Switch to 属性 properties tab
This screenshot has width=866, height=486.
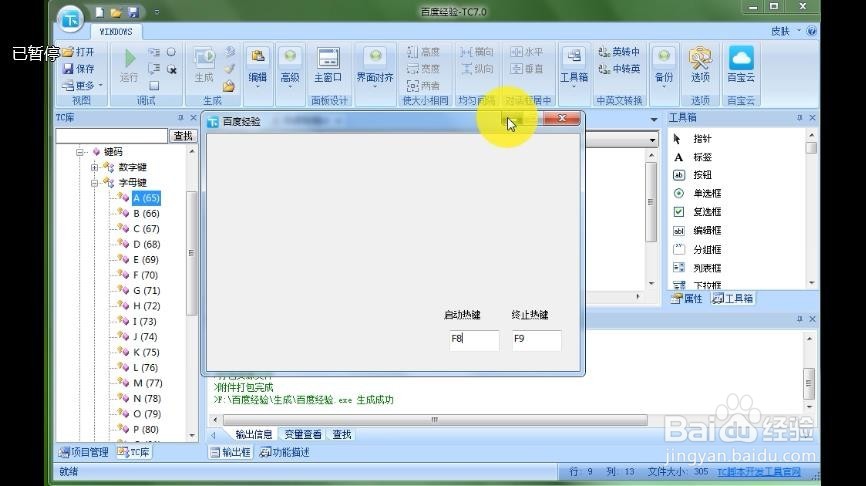click(687, 299)
